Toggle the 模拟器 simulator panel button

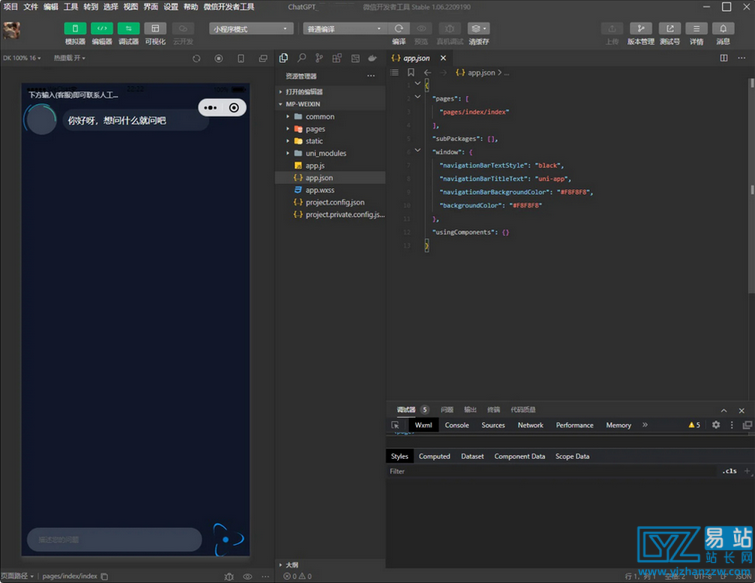click(x=75, y=29)
